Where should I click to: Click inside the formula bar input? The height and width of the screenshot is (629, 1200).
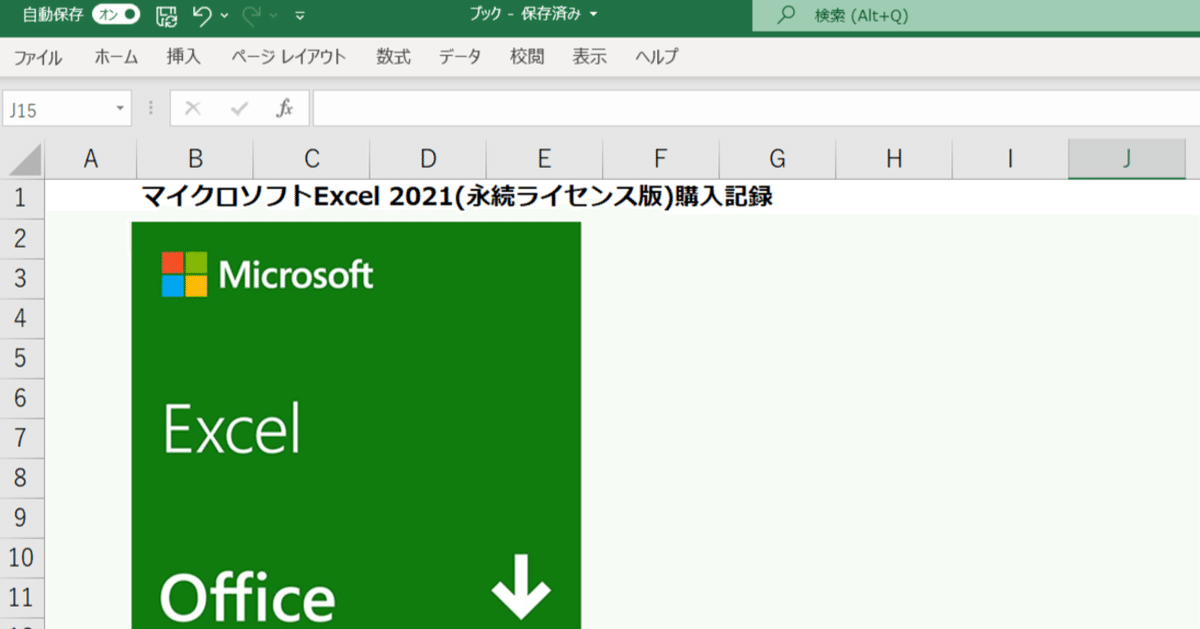(x=756, y=109)
